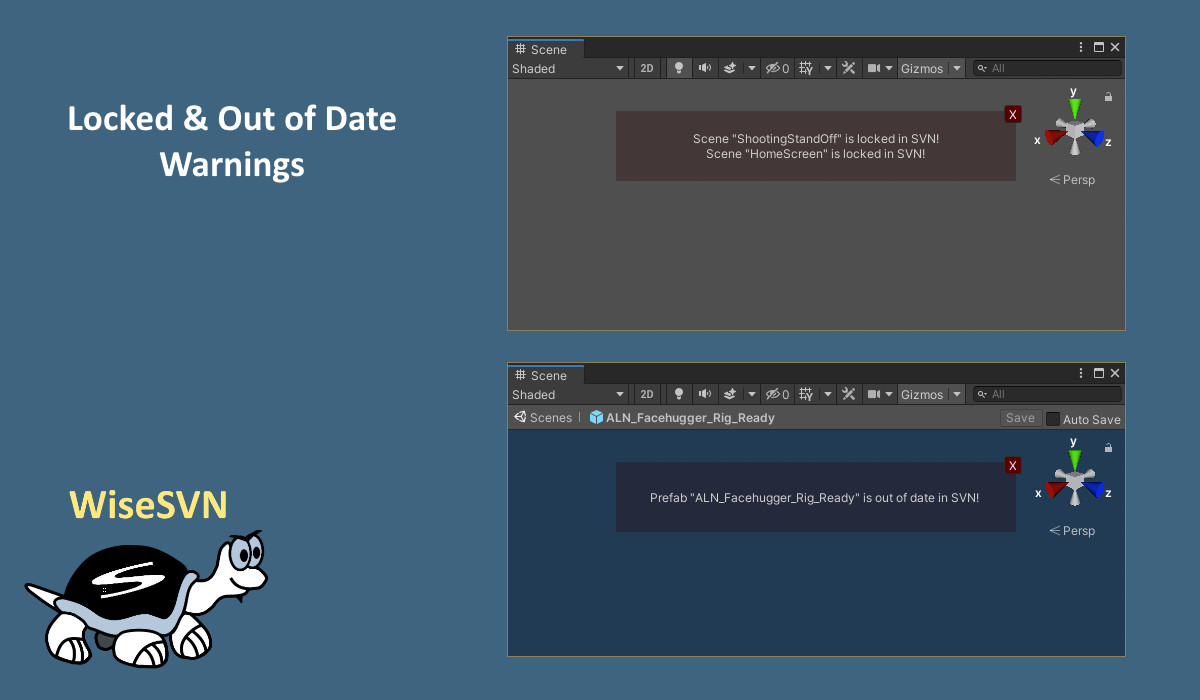Expand Gizmos dropdown arrow in upper Scene window

[x=957, y=68]
